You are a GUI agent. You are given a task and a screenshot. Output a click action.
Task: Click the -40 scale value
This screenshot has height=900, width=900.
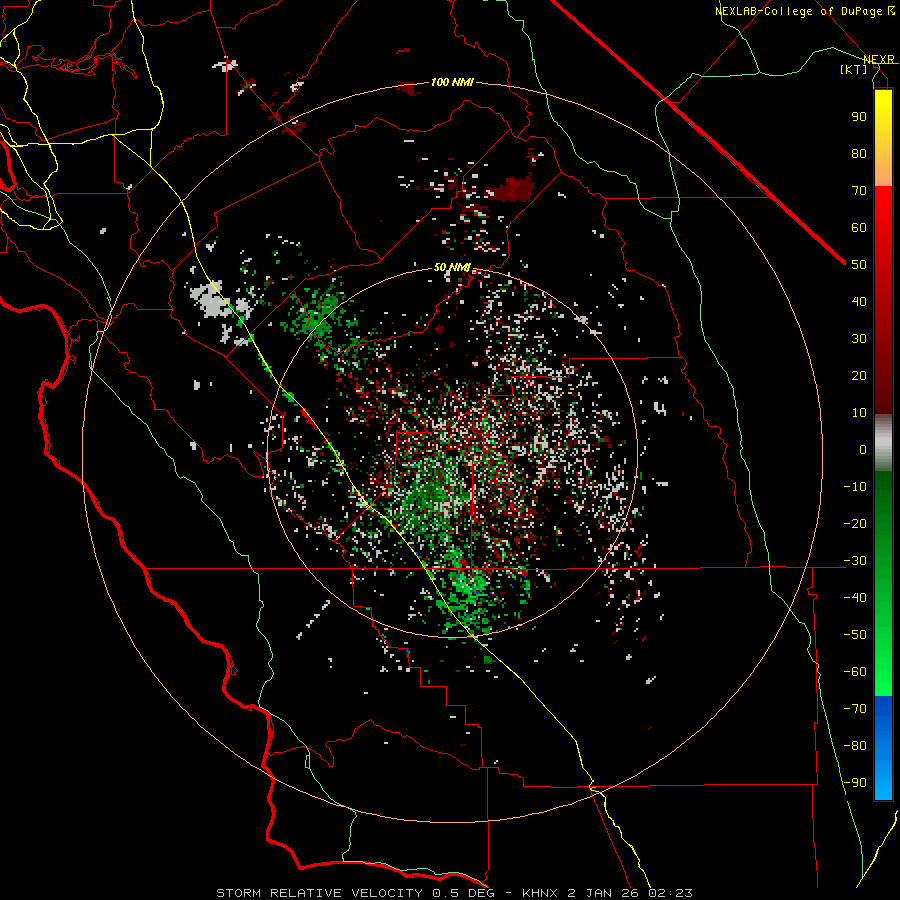[855, 598]
